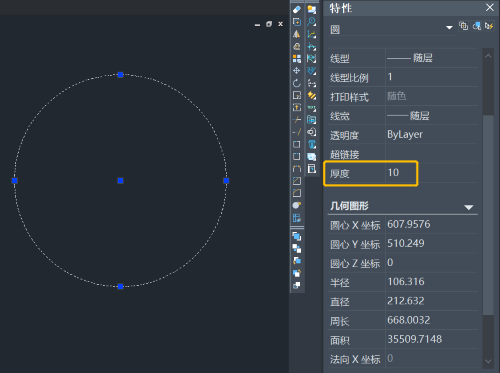
Task: Close the 特性 properties panel
Action: [x=490, y=8]
